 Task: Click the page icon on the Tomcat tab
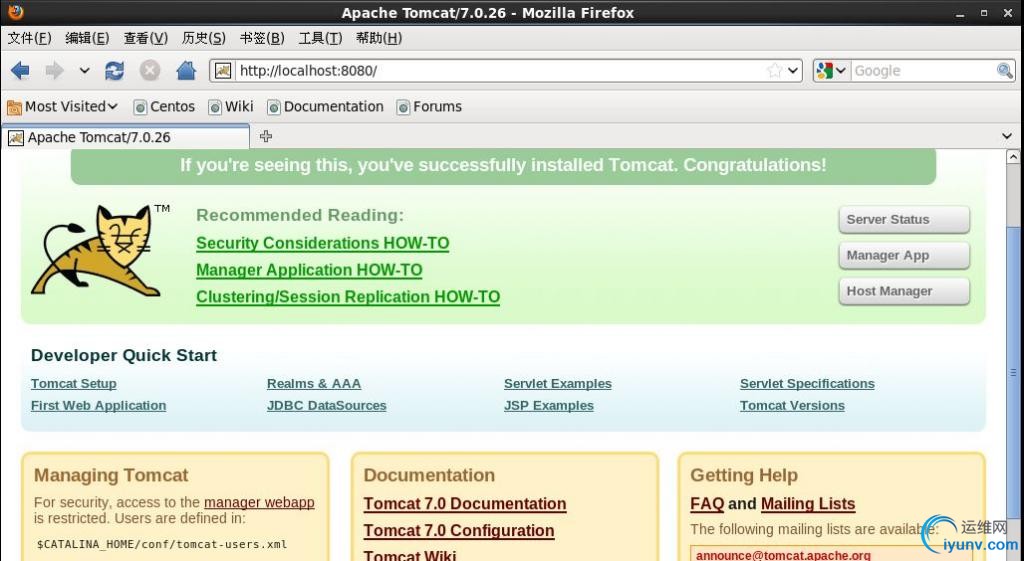click(x=16, y=137)
